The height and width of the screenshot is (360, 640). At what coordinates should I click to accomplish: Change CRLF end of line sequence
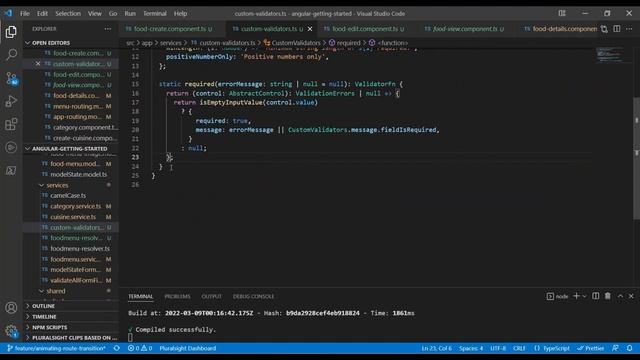pos(519,348)
